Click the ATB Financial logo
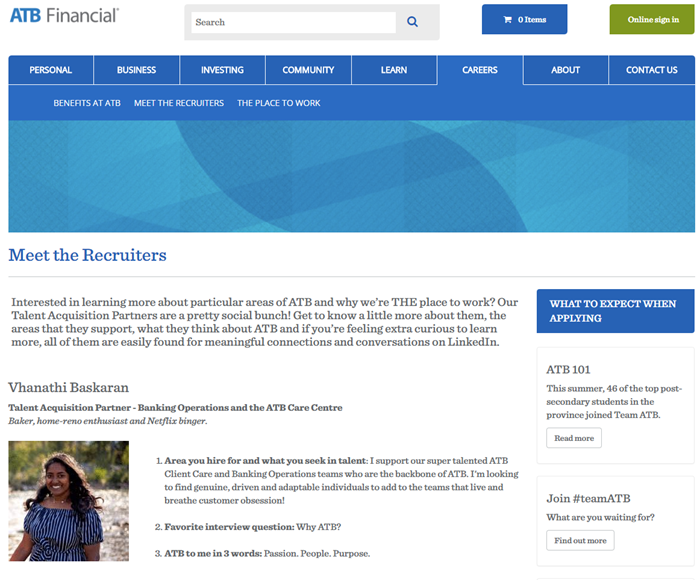 [x=65, y=15]
